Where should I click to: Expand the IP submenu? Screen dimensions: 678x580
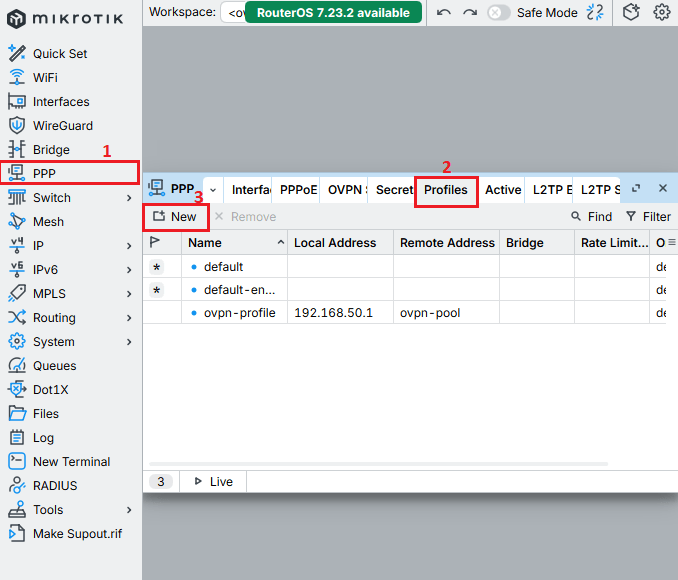[x=129, y=246]
